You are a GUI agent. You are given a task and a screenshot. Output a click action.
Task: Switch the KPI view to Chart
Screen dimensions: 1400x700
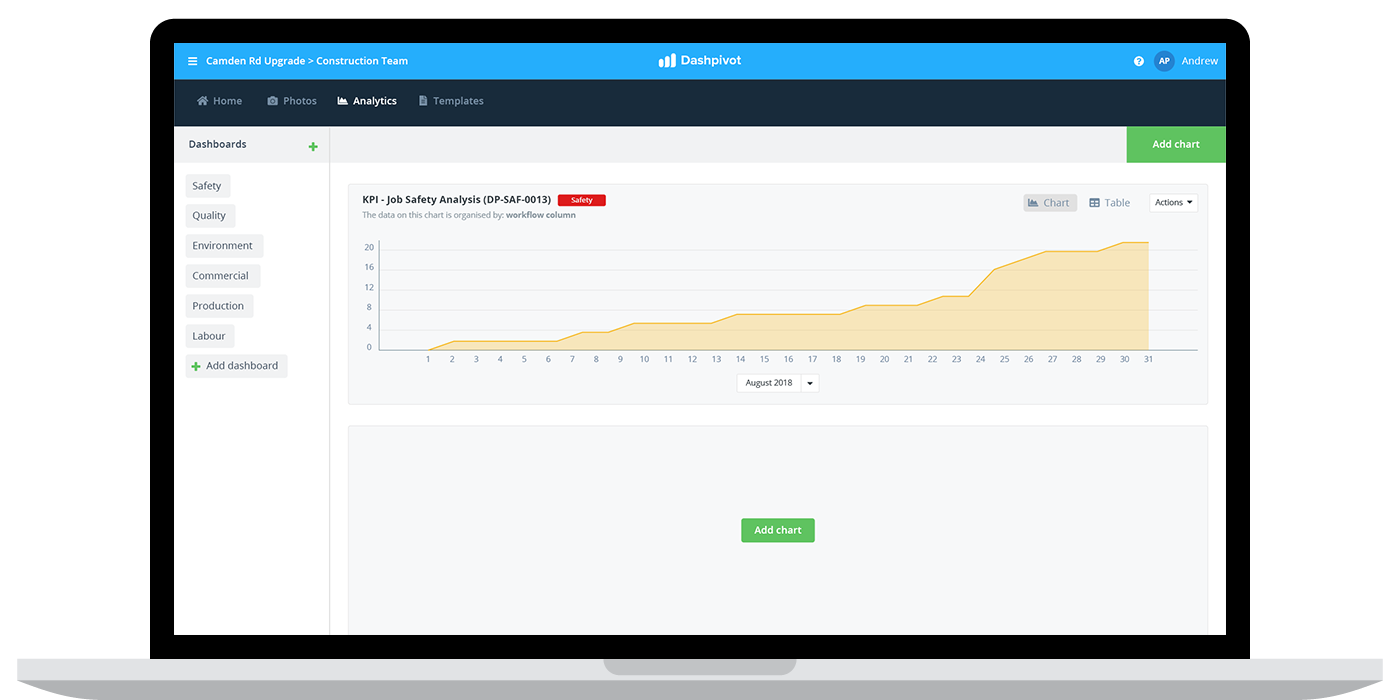coord(1050,203)
